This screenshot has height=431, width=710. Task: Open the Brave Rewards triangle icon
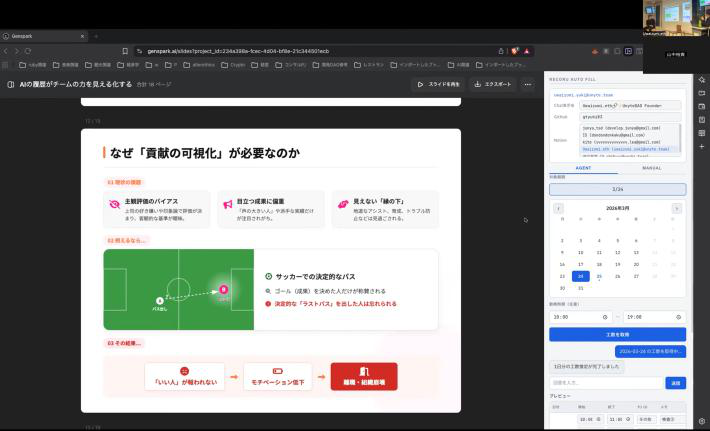(x=527, y=51)
